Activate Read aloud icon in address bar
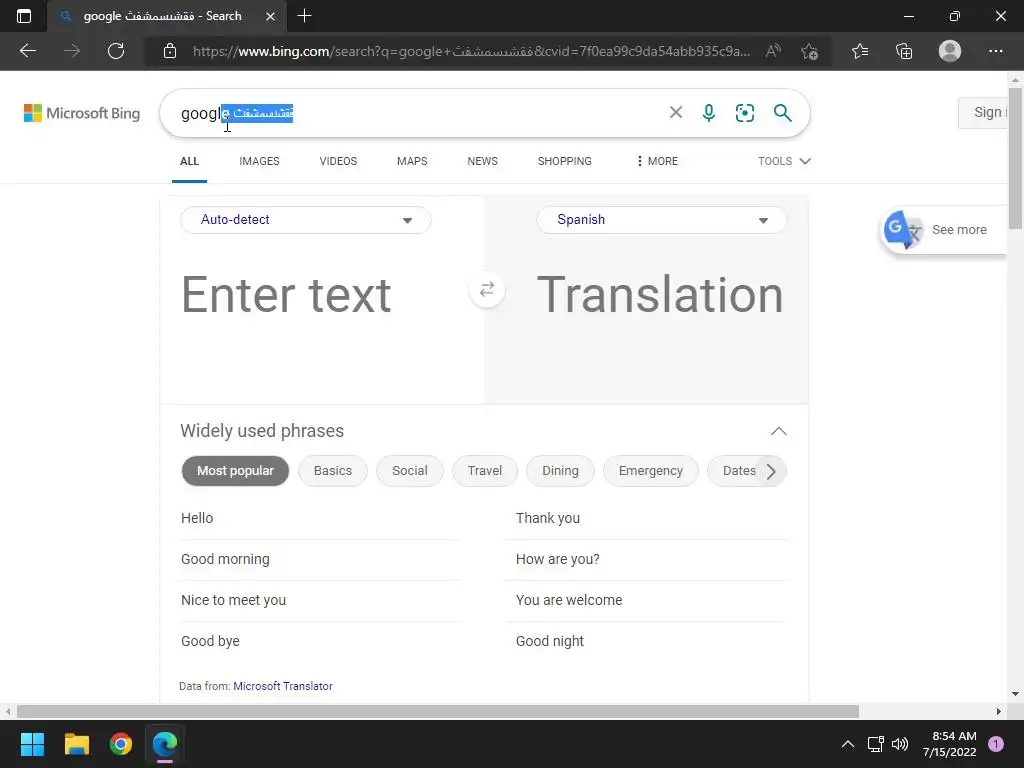The height and width of the screenshot is (768, 1024). (773, 51)
